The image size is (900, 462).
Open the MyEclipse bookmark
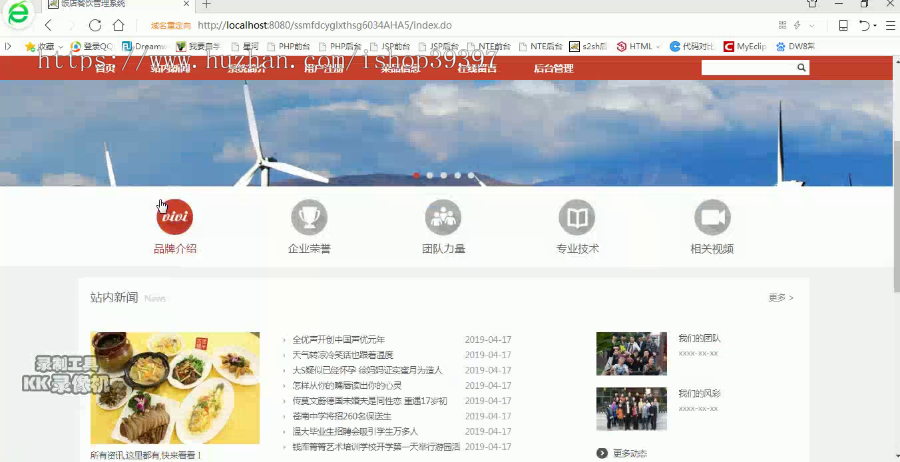(x=745, y=46)
